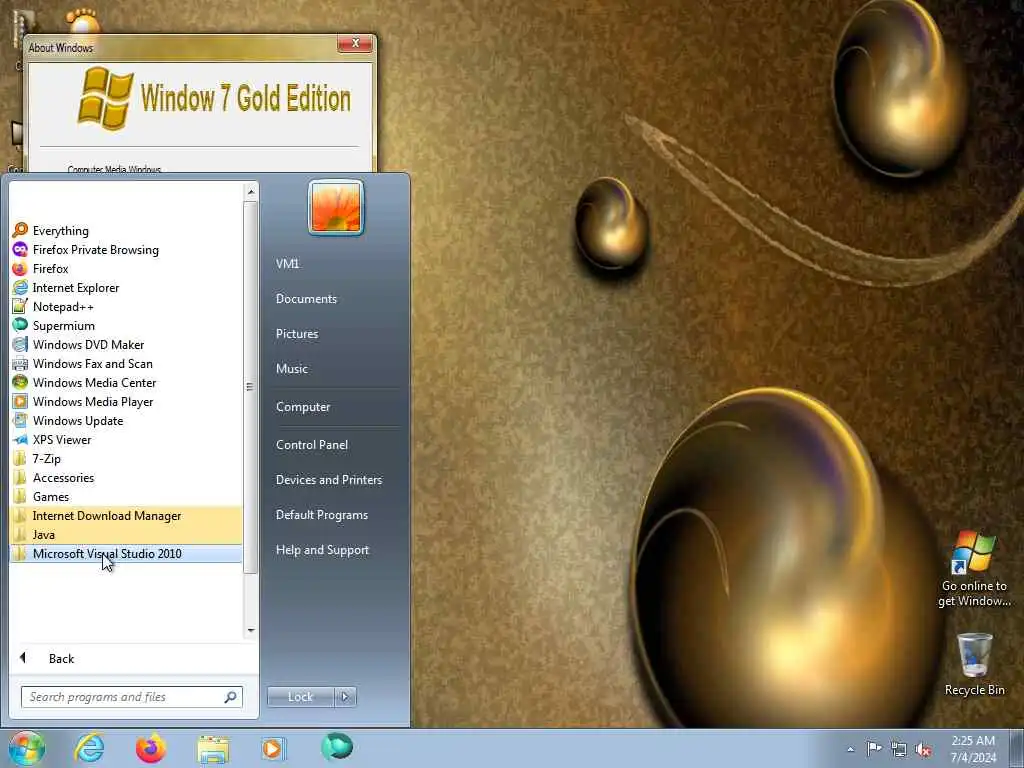This screenshot has height=768, width=1024.
Task: Select Go online to get Windows shortcut
Action: (x=974, y=569)
